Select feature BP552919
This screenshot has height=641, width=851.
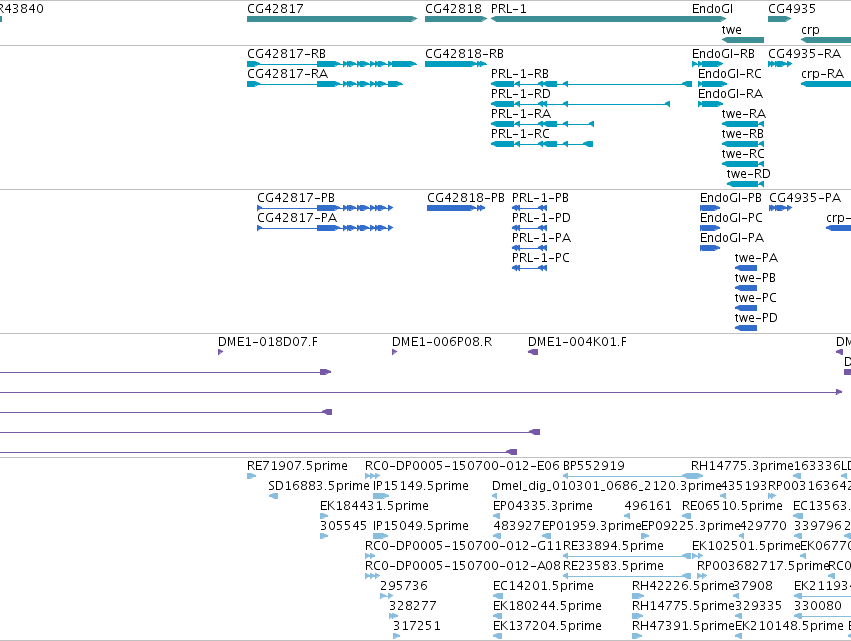click(x=594, y=466)
